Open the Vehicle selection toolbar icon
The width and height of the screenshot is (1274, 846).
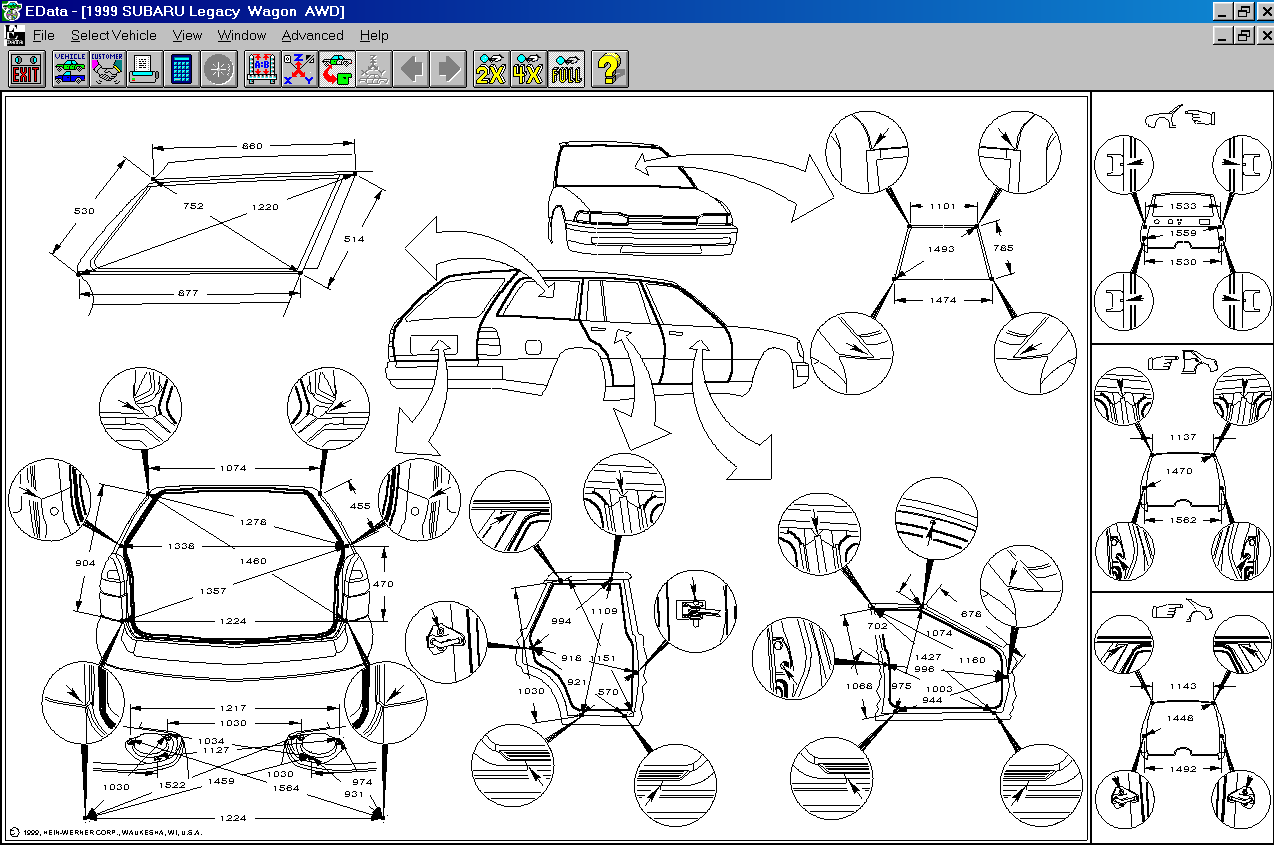70,69
